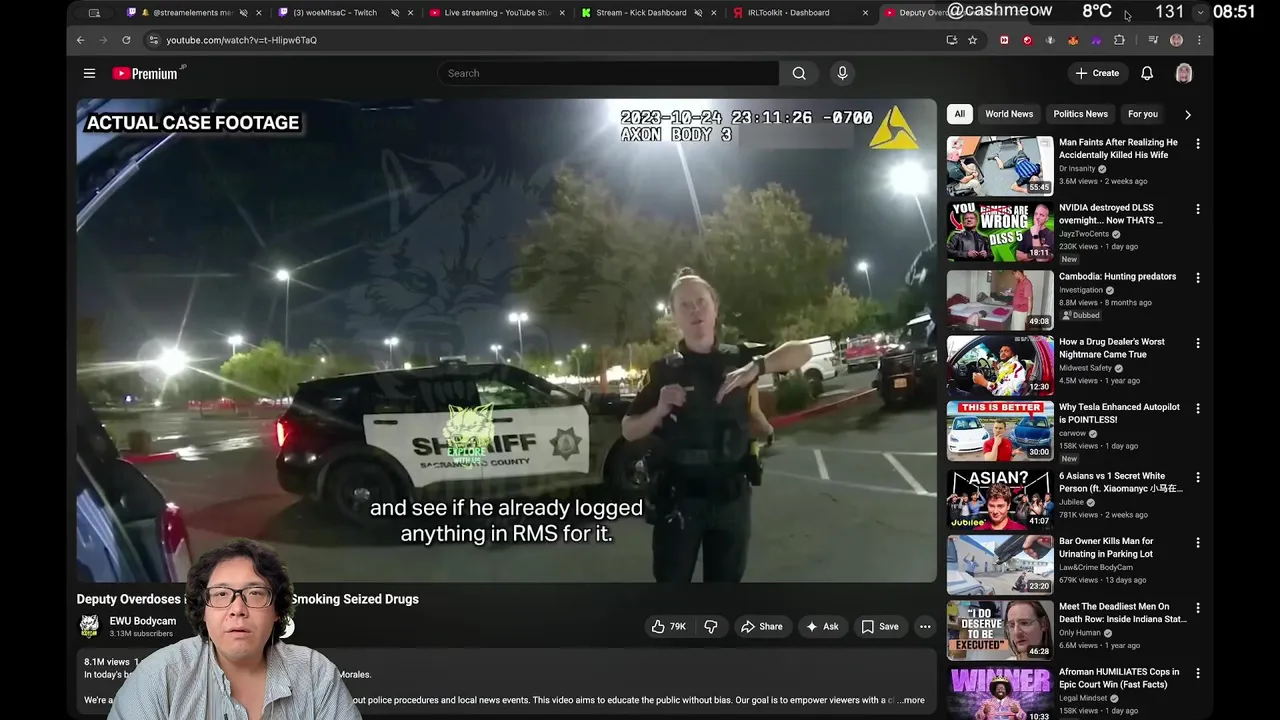This screenshot has height=720, width=1280.
Task: Open NVIDIA destroyed DLSS thumbnail
Action: pyautogui.click(x=1000, y=231)
